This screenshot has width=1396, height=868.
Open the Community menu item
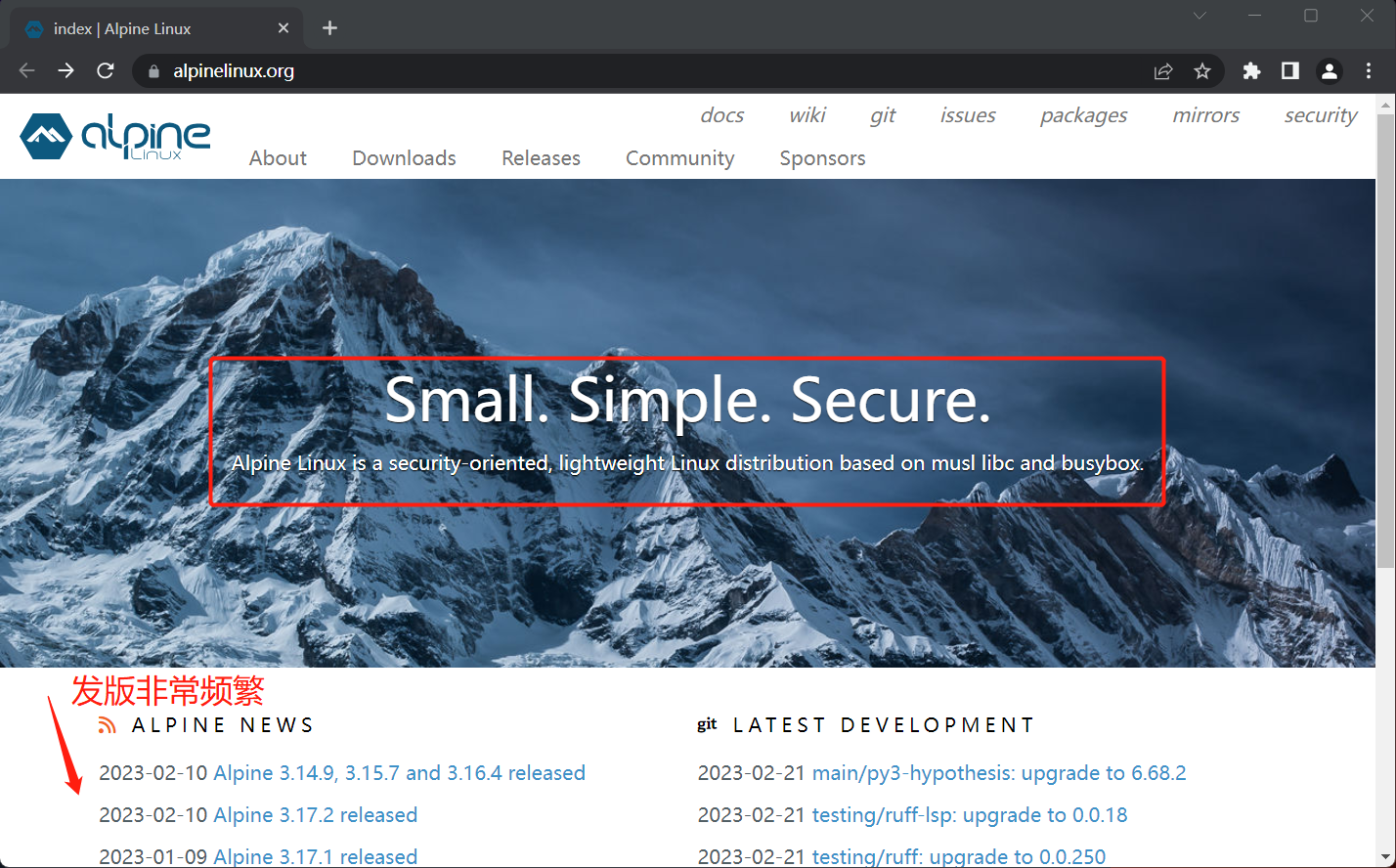click(x=679, y=158)
